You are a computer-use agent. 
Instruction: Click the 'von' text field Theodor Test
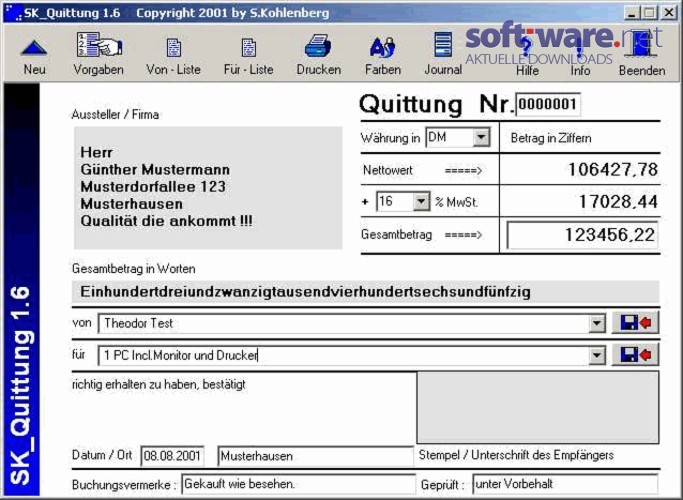(x=343, y=323)
